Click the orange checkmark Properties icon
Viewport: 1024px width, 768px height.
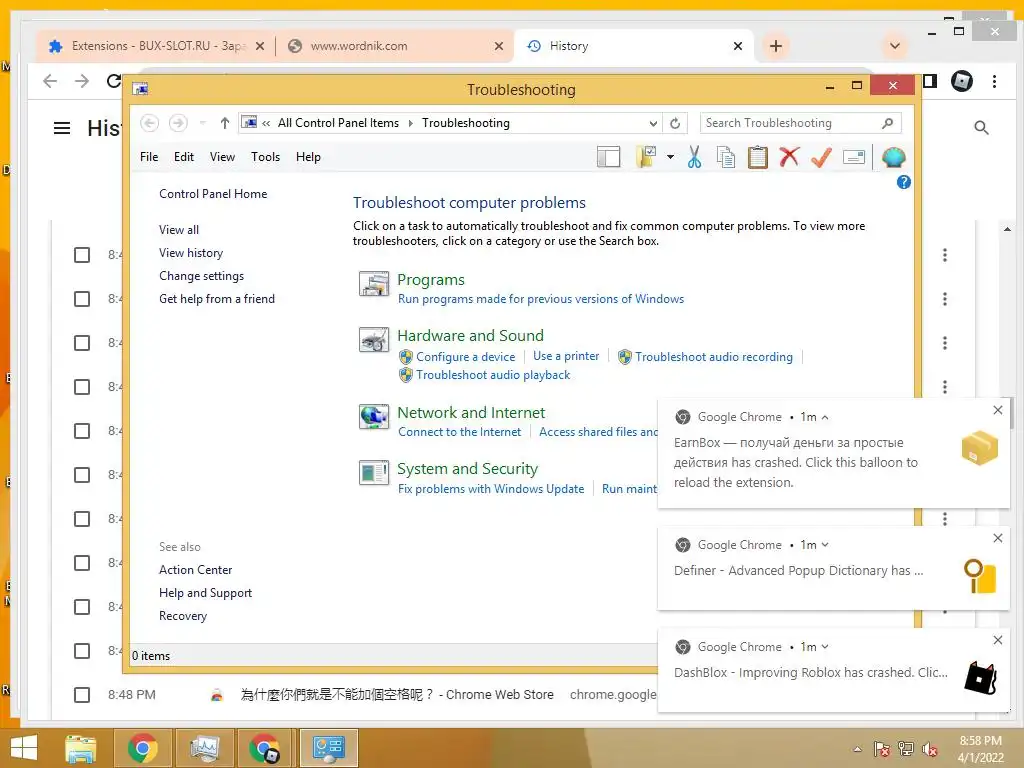[821, 157]
